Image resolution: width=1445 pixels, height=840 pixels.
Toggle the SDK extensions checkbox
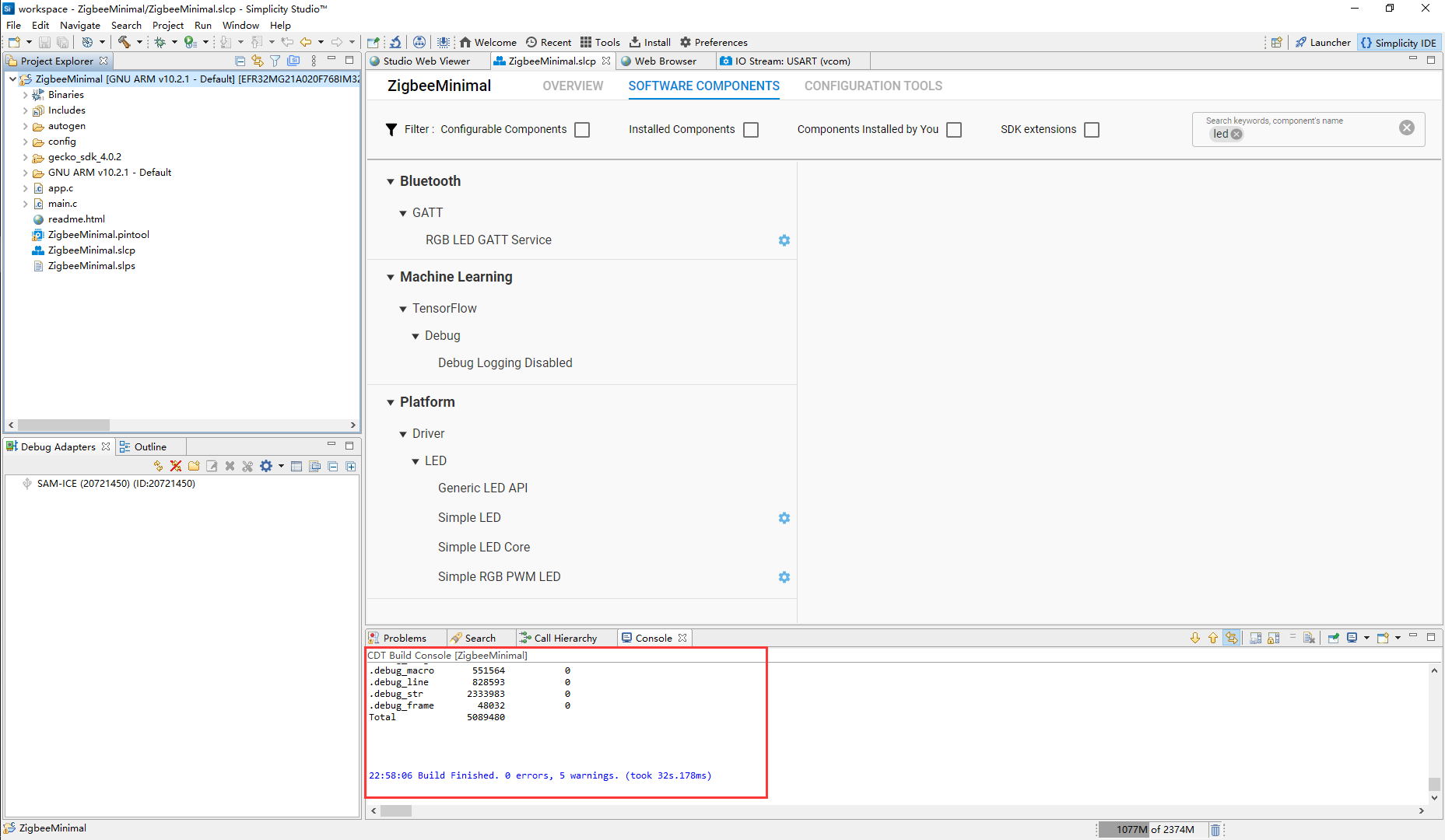[1091, 129]
